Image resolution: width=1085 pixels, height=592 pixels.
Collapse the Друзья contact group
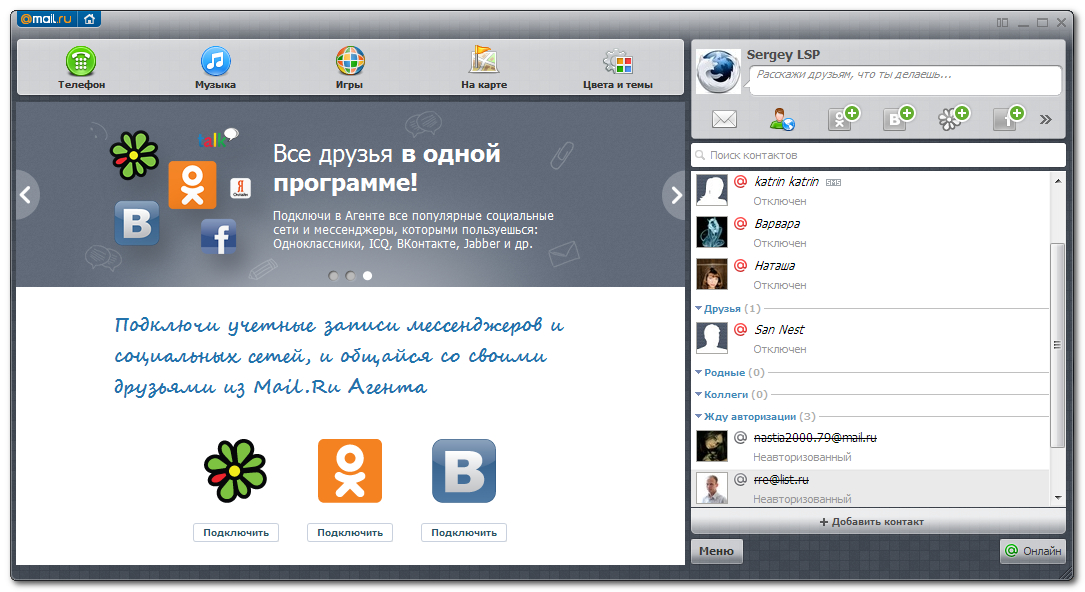click(x=699, y=308)
